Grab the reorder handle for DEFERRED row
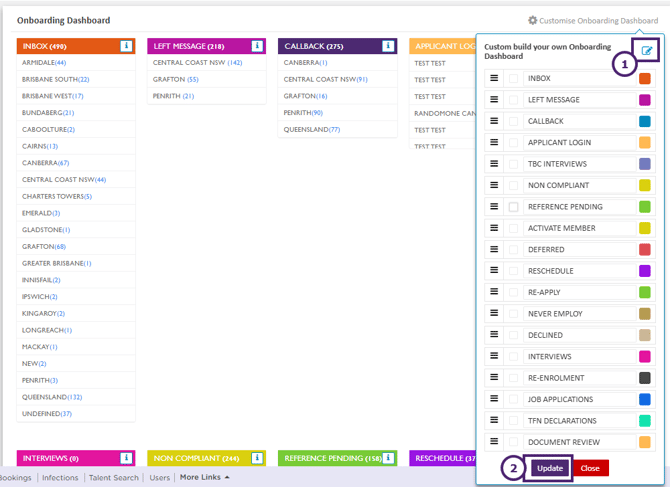 494,249
